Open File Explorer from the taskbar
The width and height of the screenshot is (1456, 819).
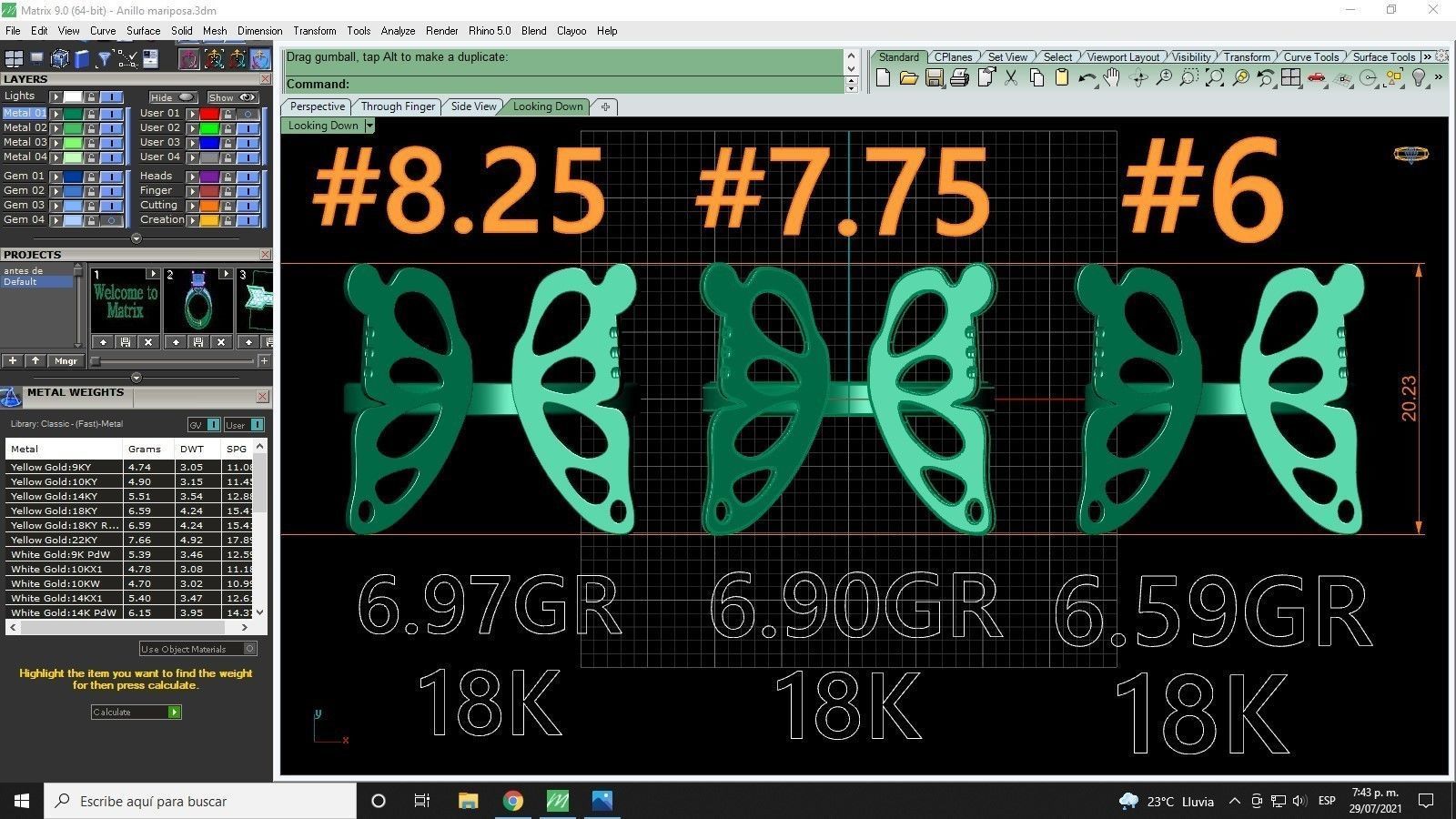coord(469,801)
